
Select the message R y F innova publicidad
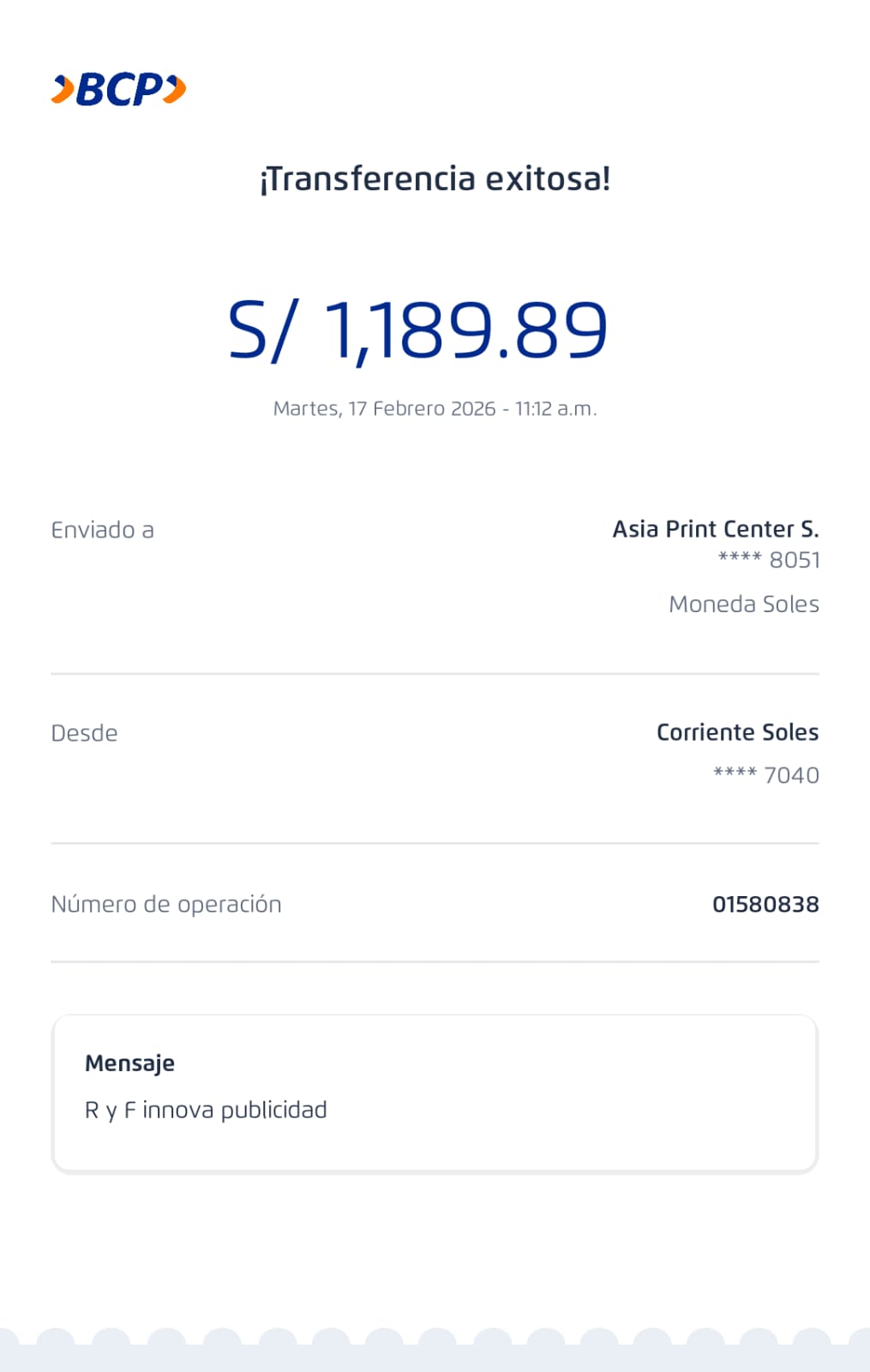(x=206, y=1110)
